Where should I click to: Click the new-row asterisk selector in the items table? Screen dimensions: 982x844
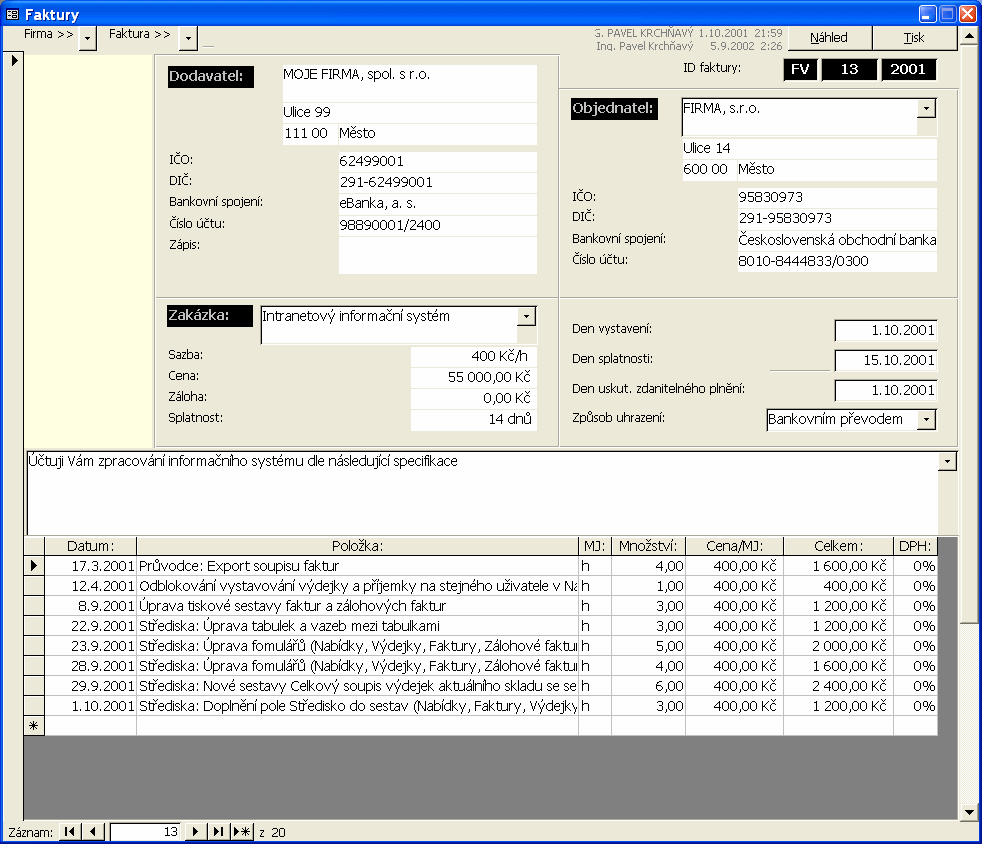(x=34, y=726)
